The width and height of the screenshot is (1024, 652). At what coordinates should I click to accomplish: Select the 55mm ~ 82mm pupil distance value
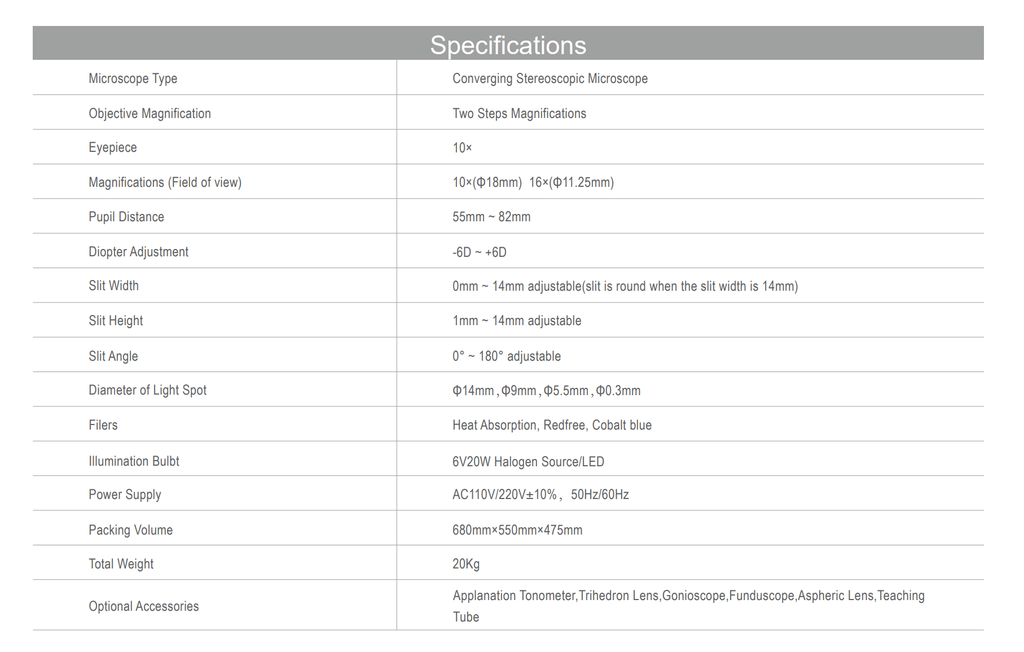pos(491,217)
